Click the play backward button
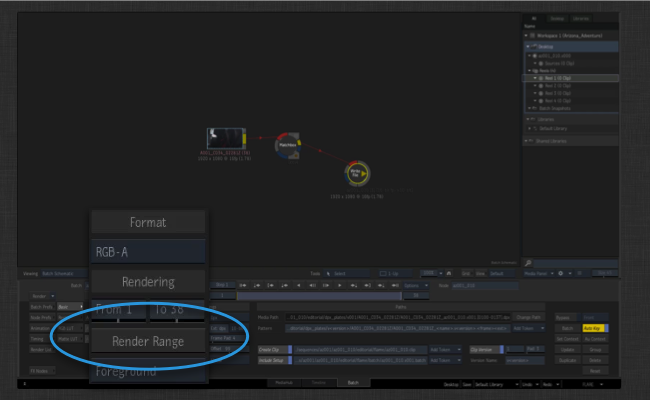The image size is (650, 400). (298, 285)
